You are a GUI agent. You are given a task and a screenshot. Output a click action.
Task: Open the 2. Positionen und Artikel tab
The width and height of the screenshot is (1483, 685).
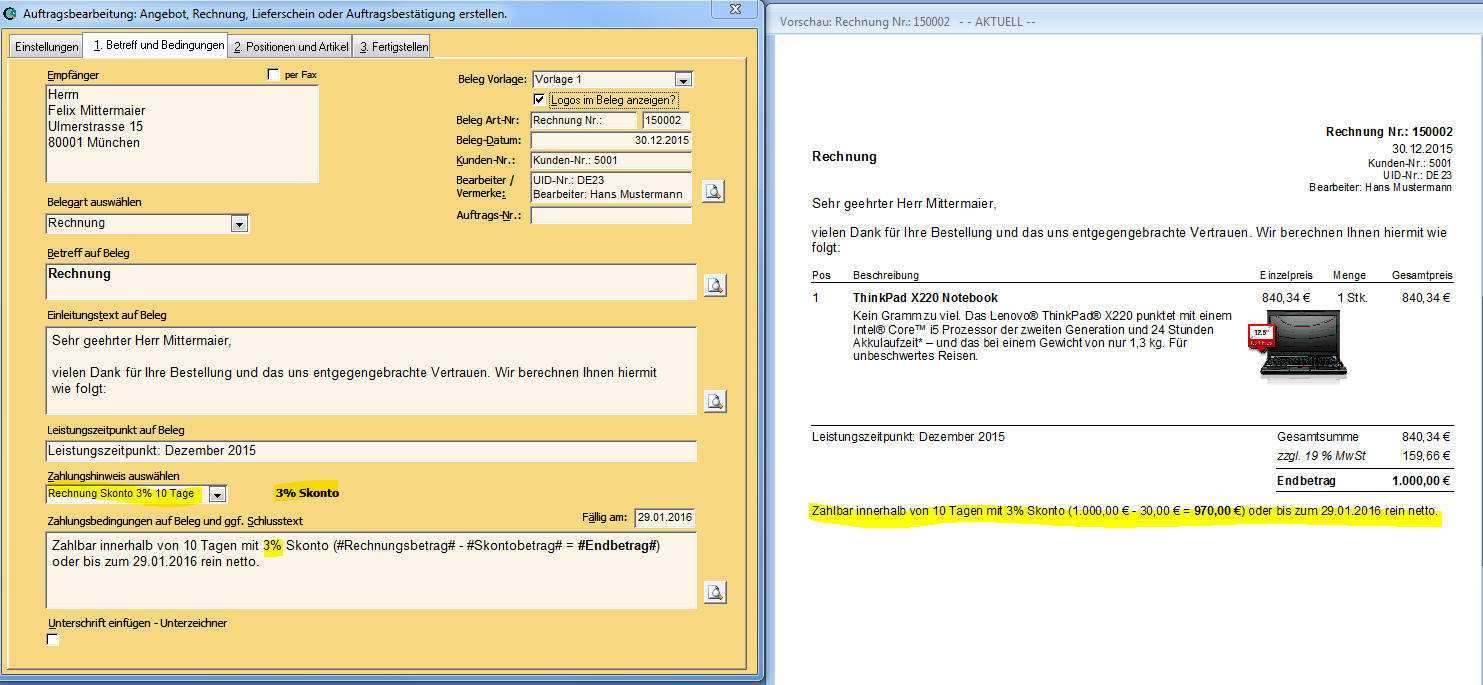(290, 47)
